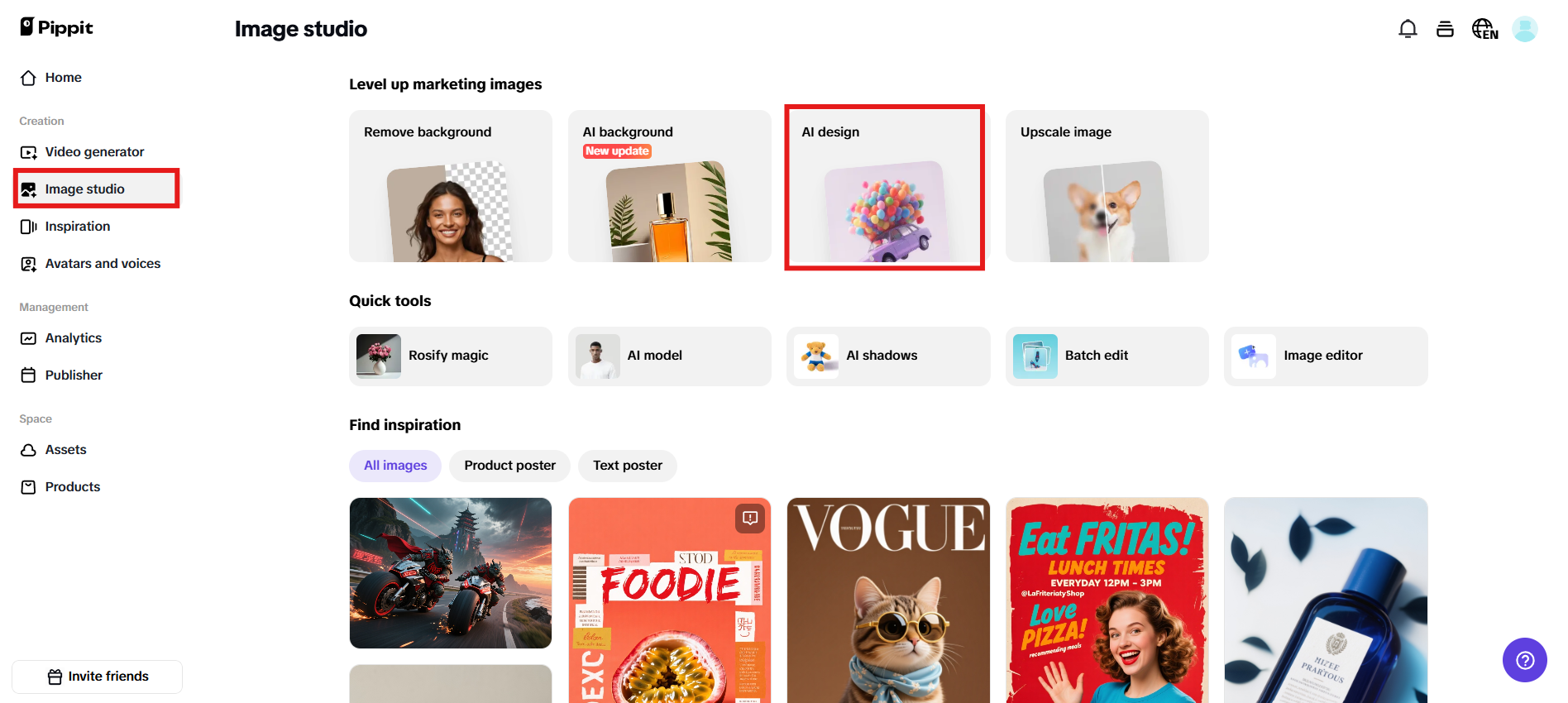Click the Pippit logo

56,27
